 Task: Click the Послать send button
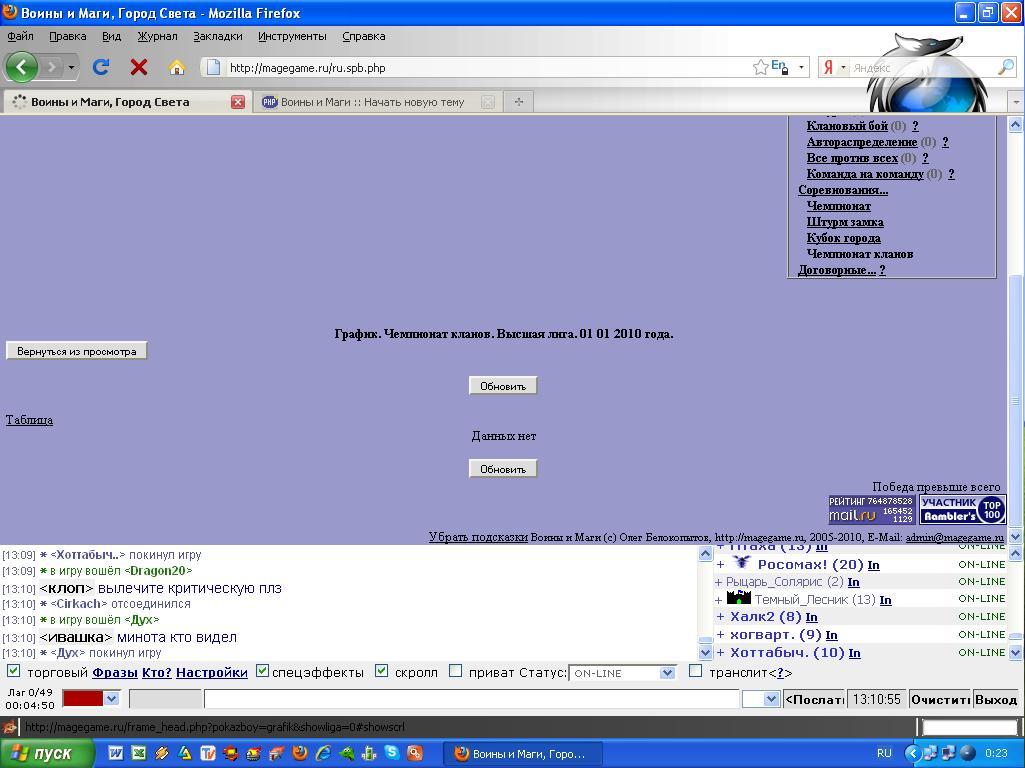(815, 699)
